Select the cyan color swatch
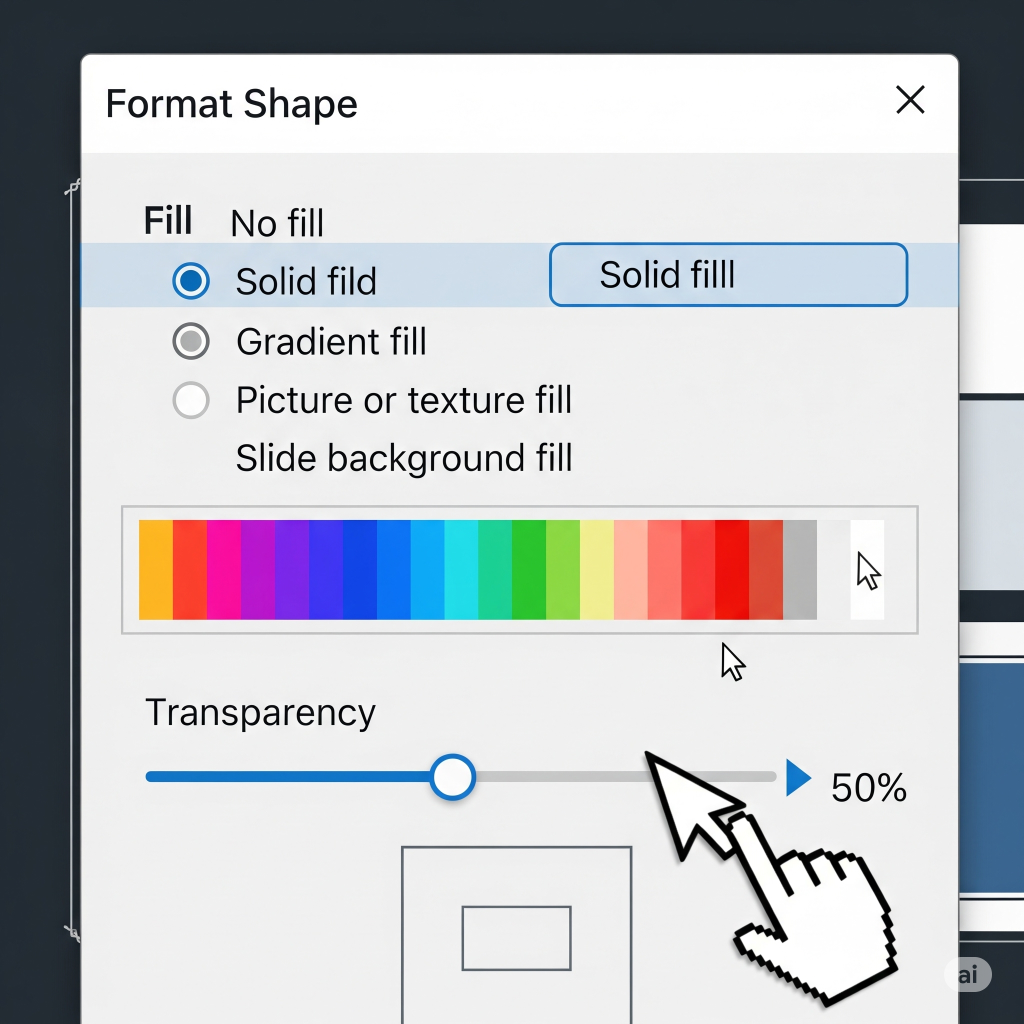Screen dimensions: 1024x1024 pos(461,570)
